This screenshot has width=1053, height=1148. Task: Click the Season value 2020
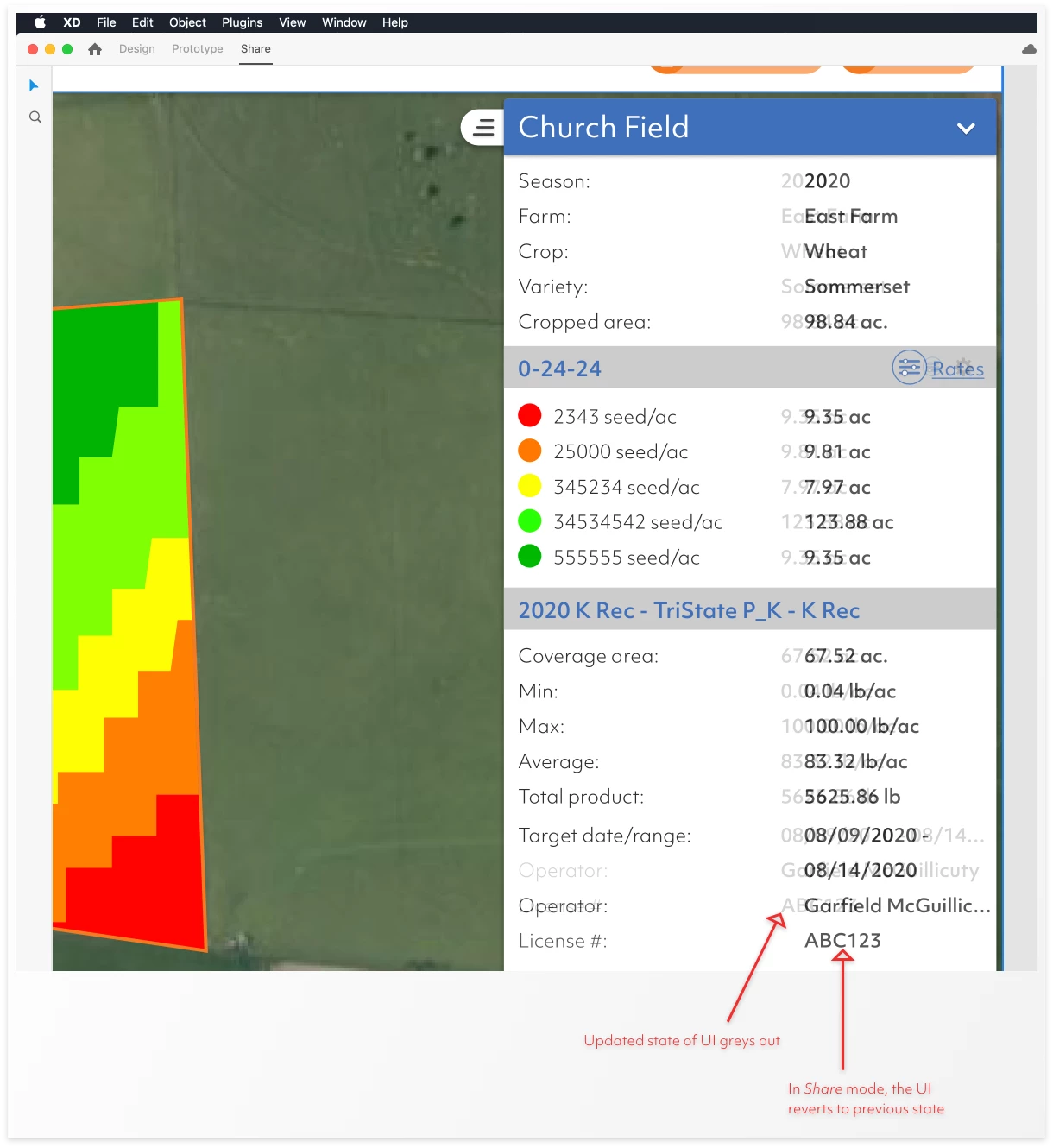[827, 181]
